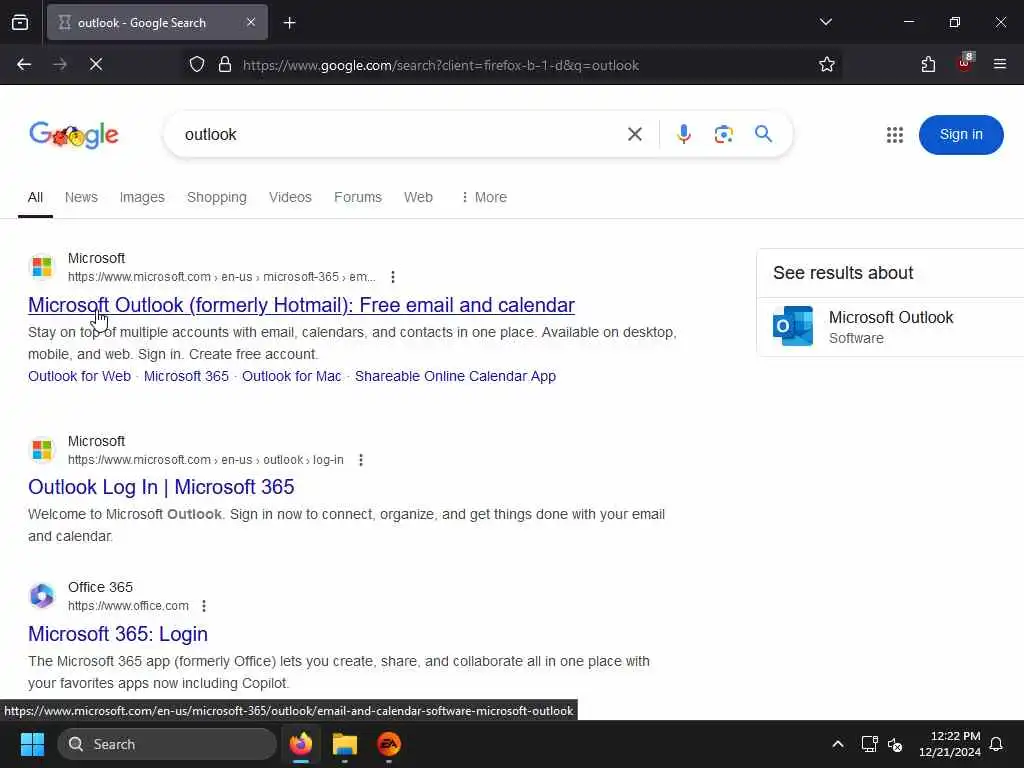This screenshot has width=1024, height=768.
Task: Switch to the Shopping tab
Action: click(x=217, y=197)
